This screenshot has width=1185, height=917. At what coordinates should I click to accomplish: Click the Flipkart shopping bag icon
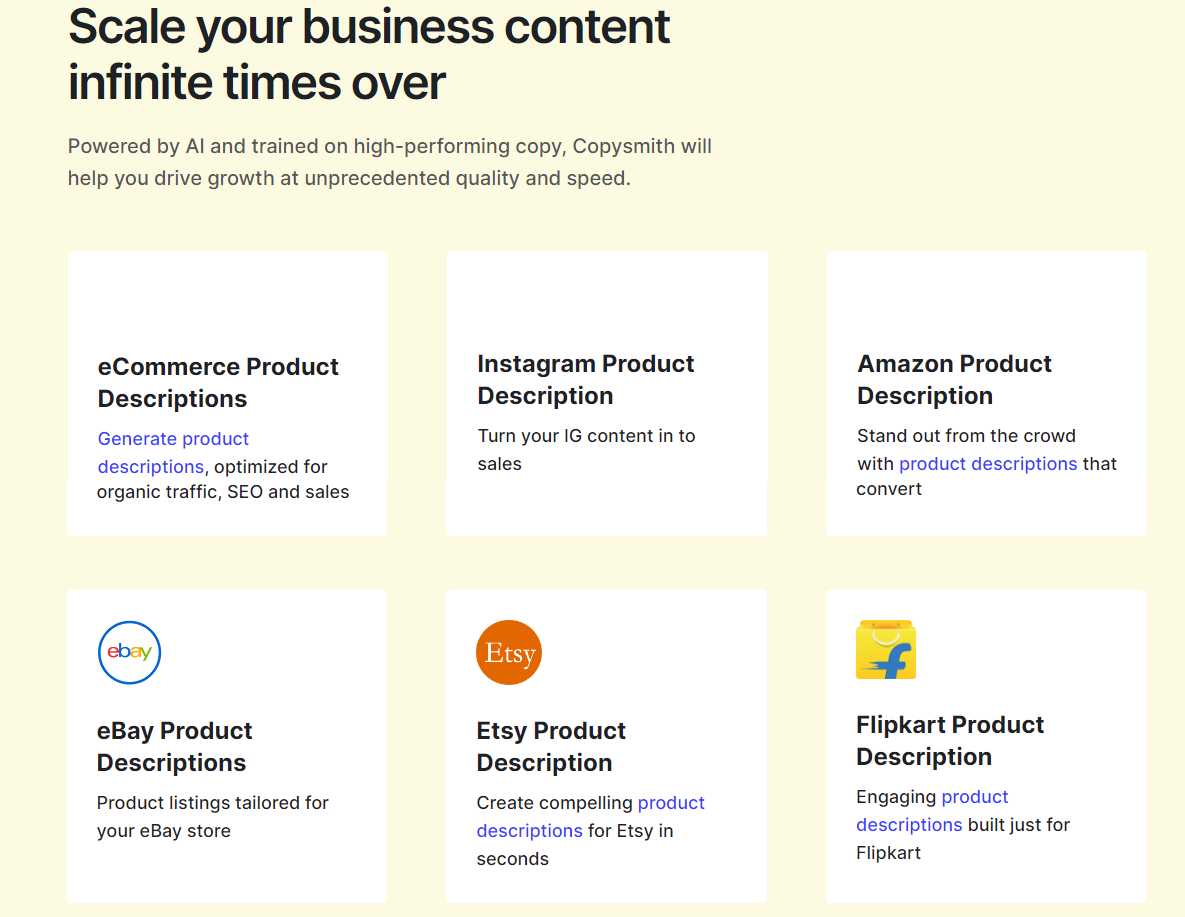tap(886, 650)
